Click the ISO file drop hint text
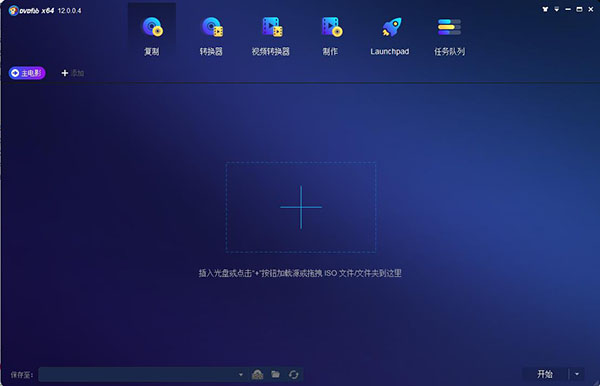This screenshot has width=600, height=386. pyautogui.click(x=300, y=273)
